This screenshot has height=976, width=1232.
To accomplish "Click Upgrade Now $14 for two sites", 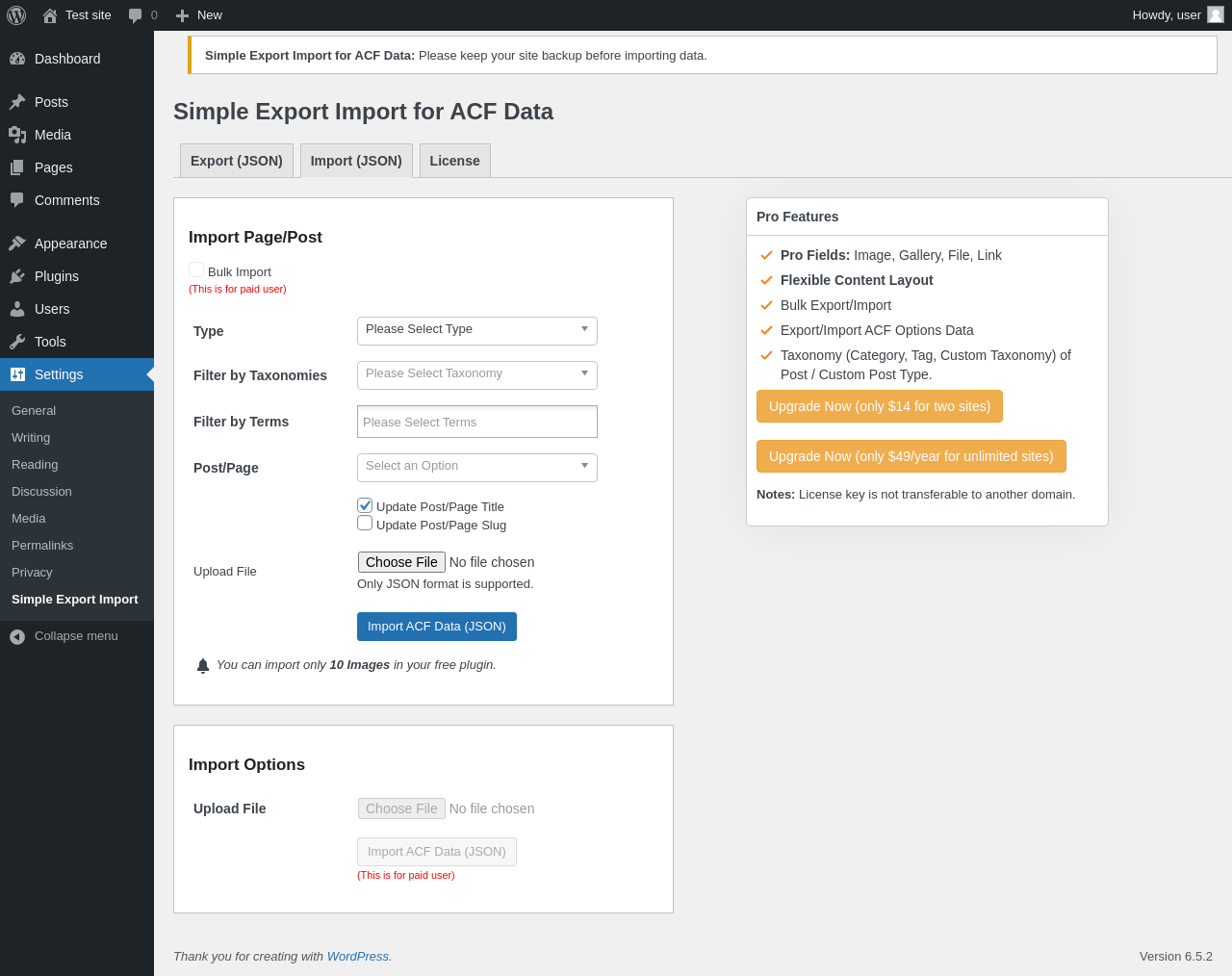I will pos(880,406).
